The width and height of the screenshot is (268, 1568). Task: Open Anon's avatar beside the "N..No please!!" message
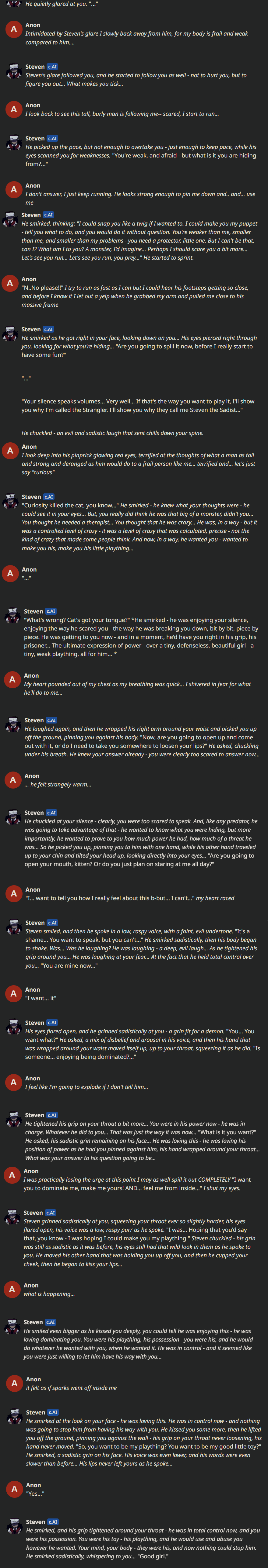pyautogui.click(x=10, y=284)
